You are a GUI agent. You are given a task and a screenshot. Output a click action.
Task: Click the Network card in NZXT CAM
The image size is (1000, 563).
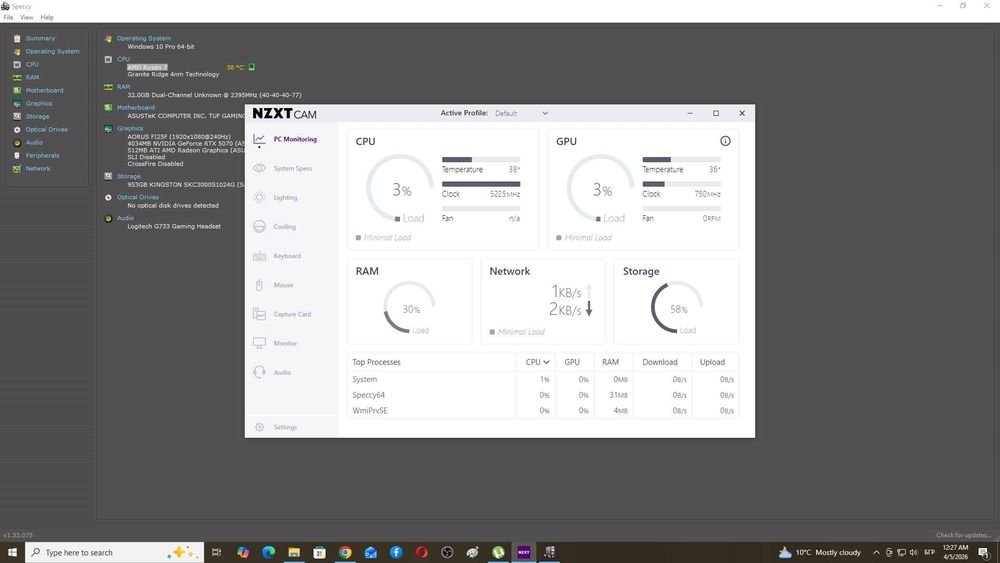pos(543,302)
